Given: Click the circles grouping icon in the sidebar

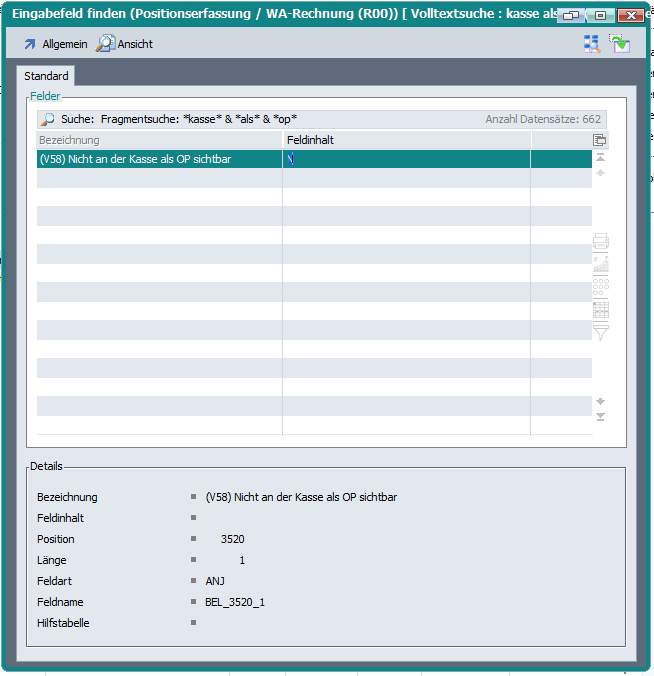Looking at the screenshot, I should pos(601,287).
